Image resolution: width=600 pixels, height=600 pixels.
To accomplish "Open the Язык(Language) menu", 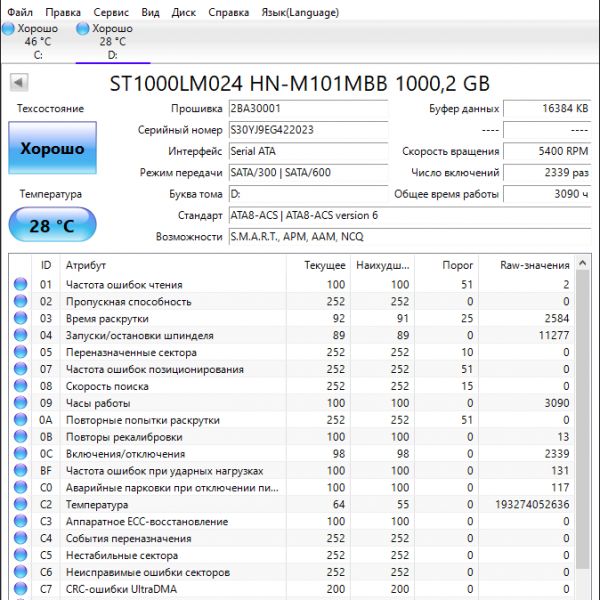I will (299, 12).
